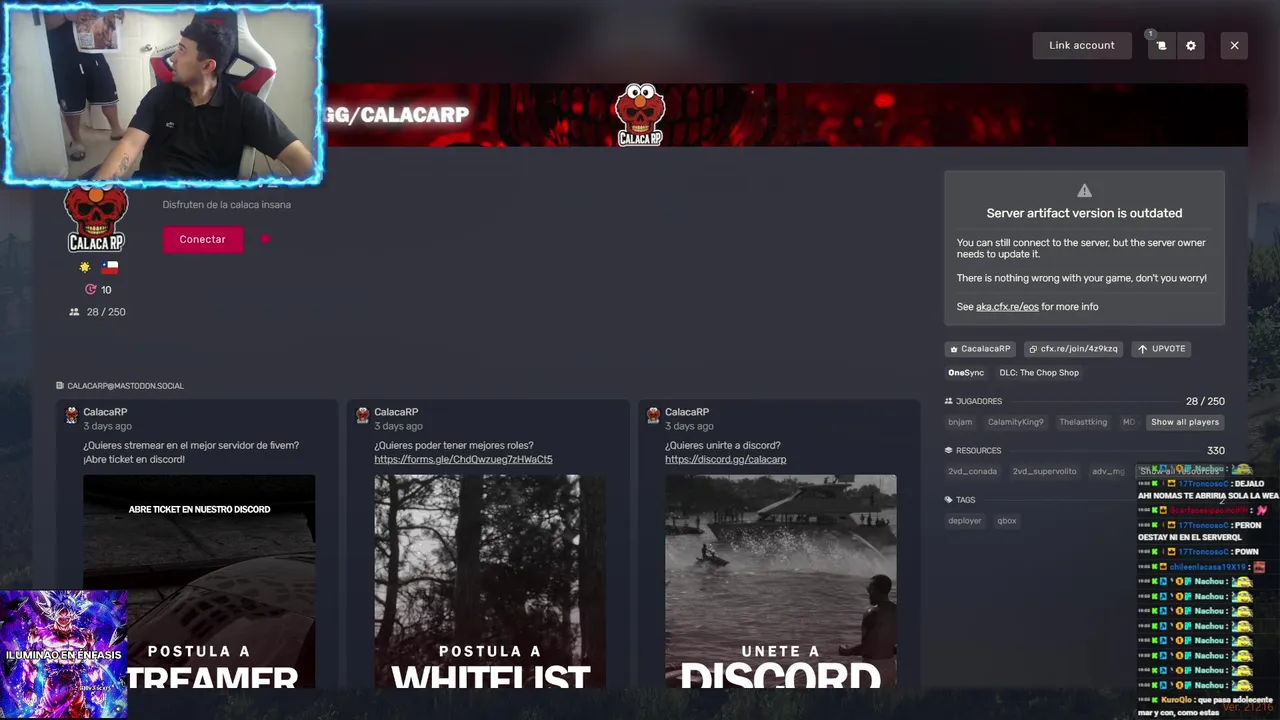Open the notifications icon with badge

coord(1160,45)
